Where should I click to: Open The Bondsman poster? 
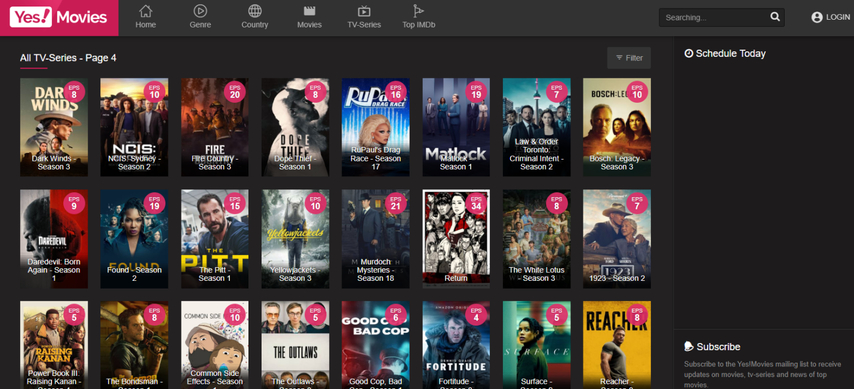pyautogui.click(x=134, y=345)
